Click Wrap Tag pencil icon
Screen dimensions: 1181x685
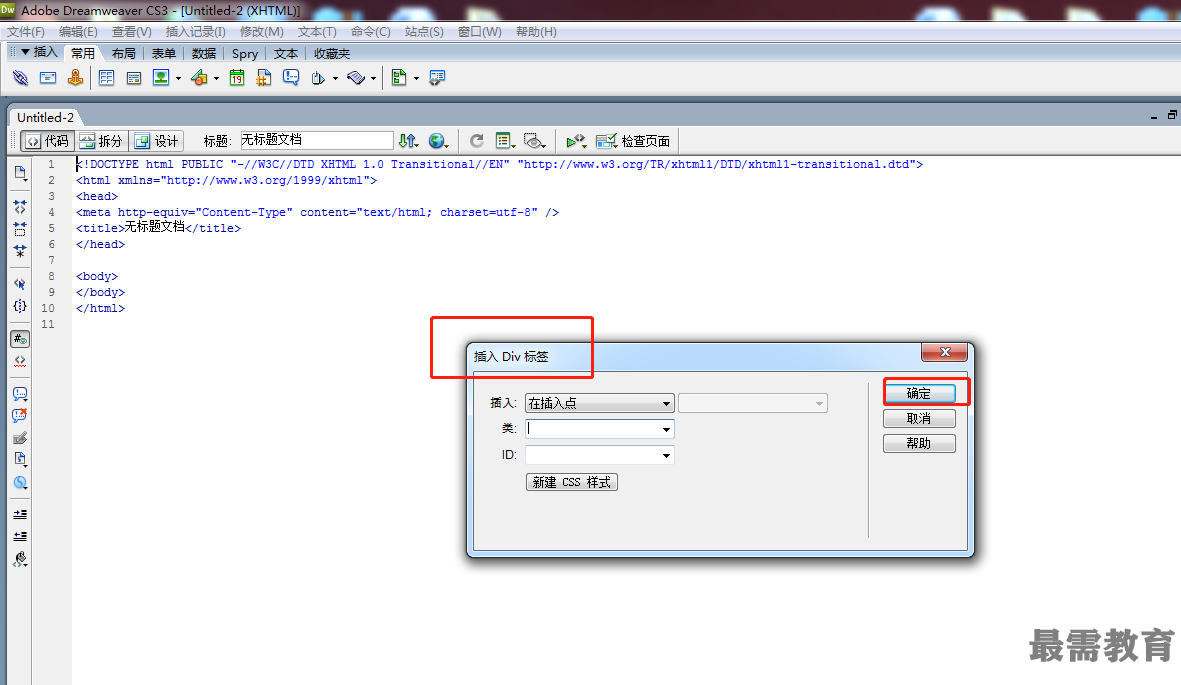click(x=20, y=438)
